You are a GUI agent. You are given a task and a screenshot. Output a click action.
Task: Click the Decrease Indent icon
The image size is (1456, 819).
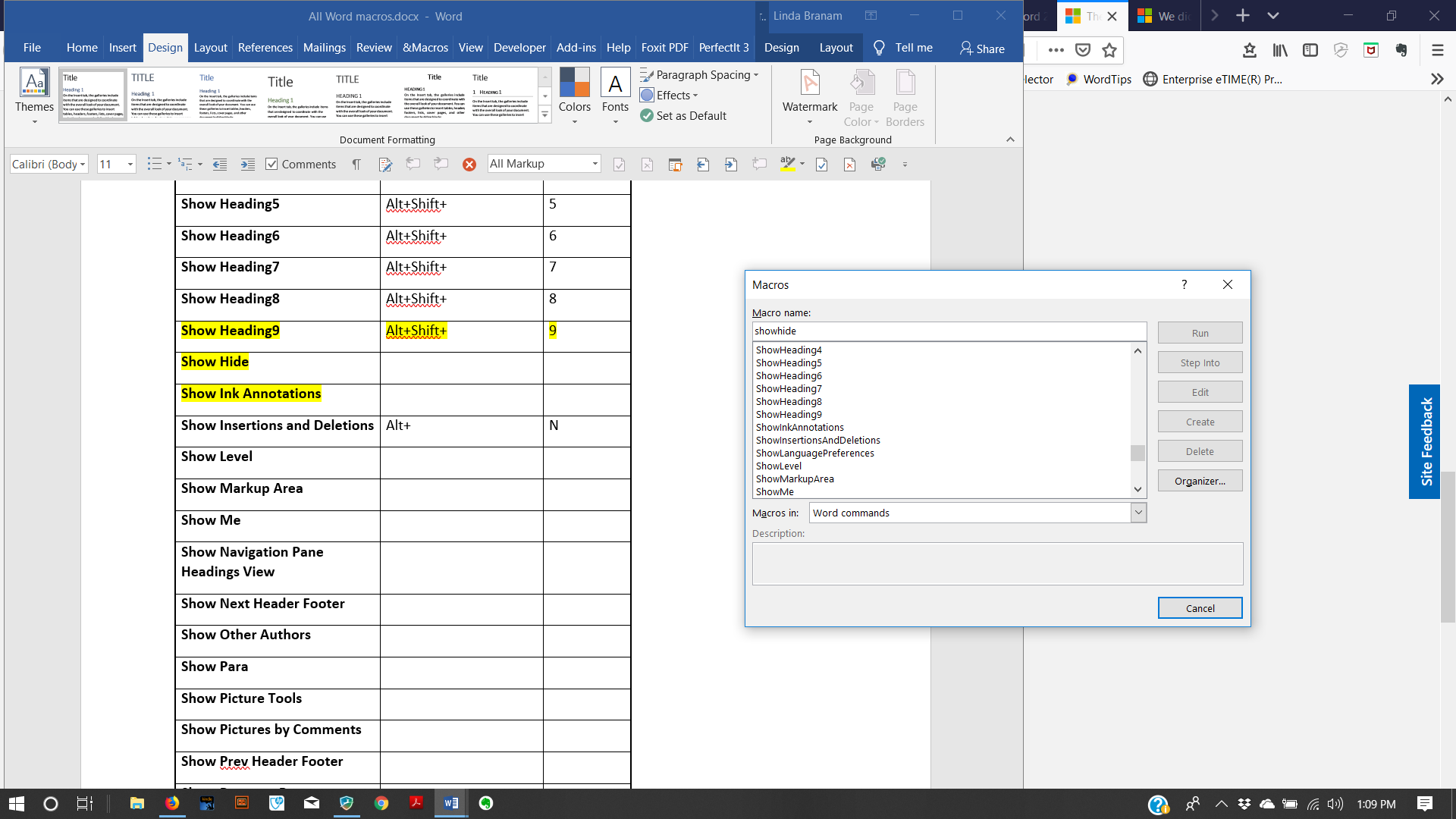point(220,165)
